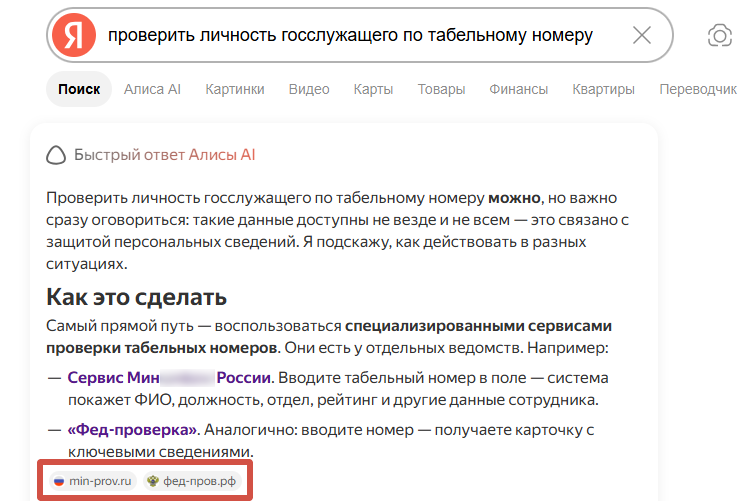Open the Картинки tab
750x501 pixels.
point(235,89)
